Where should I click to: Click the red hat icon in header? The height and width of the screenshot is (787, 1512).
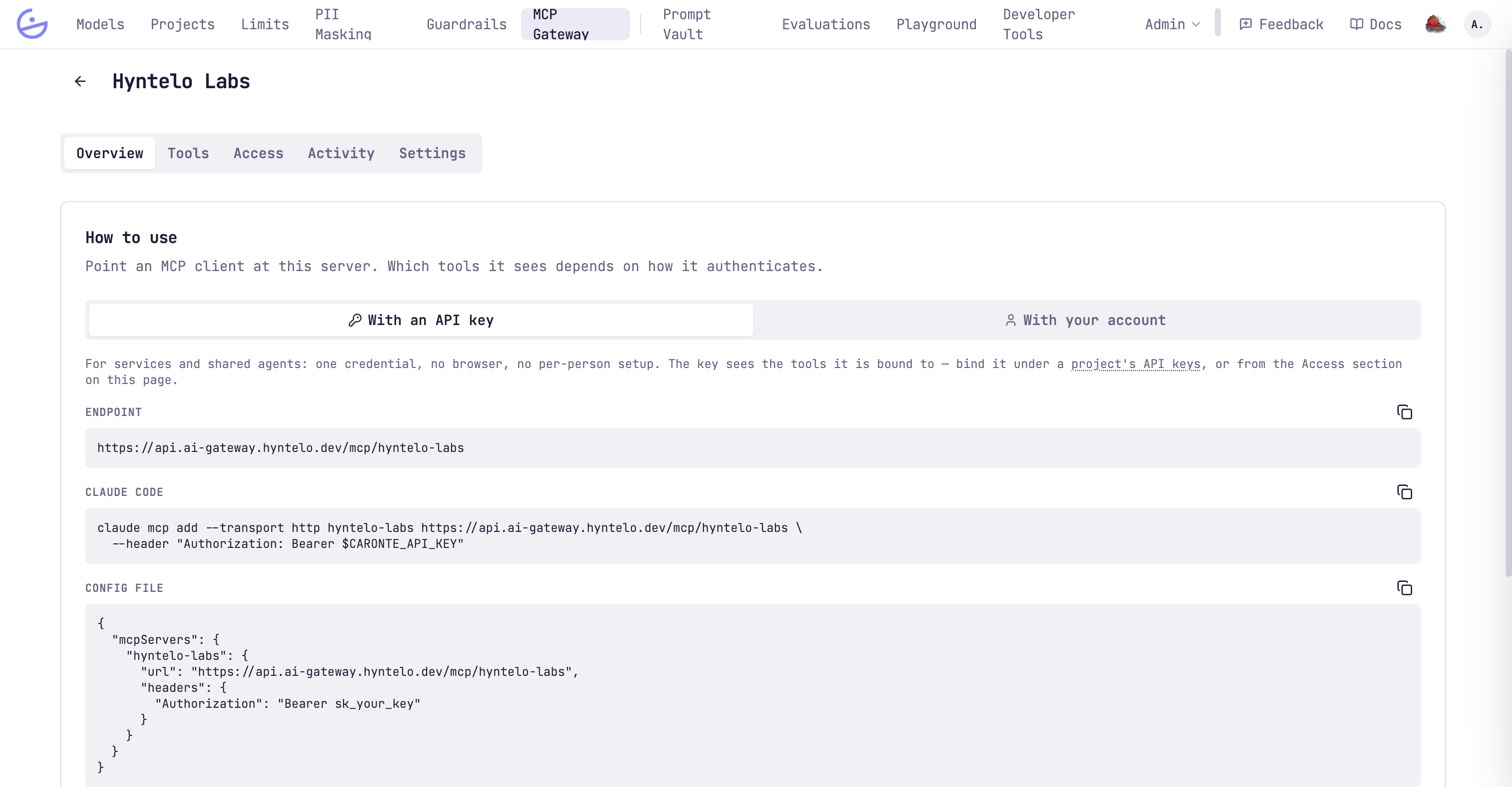[1435, 24]
